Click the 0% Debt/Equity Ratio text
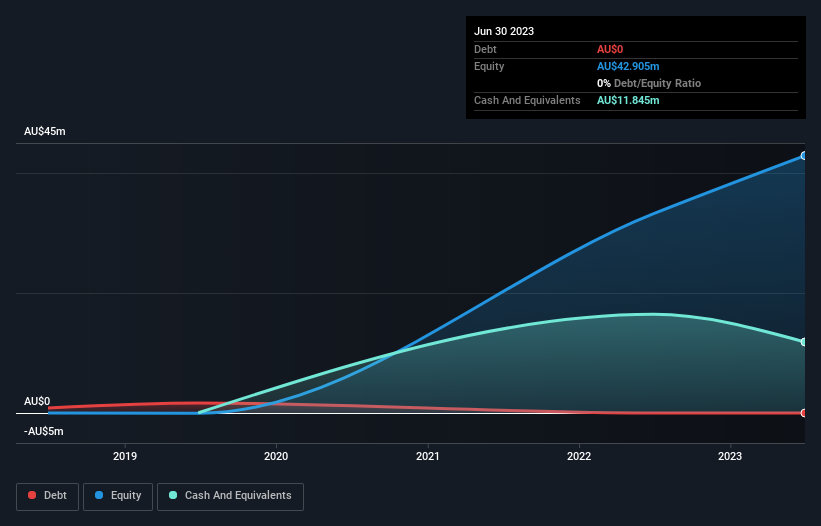The width and height of the screenshot is (821, 526). point(649,83)
